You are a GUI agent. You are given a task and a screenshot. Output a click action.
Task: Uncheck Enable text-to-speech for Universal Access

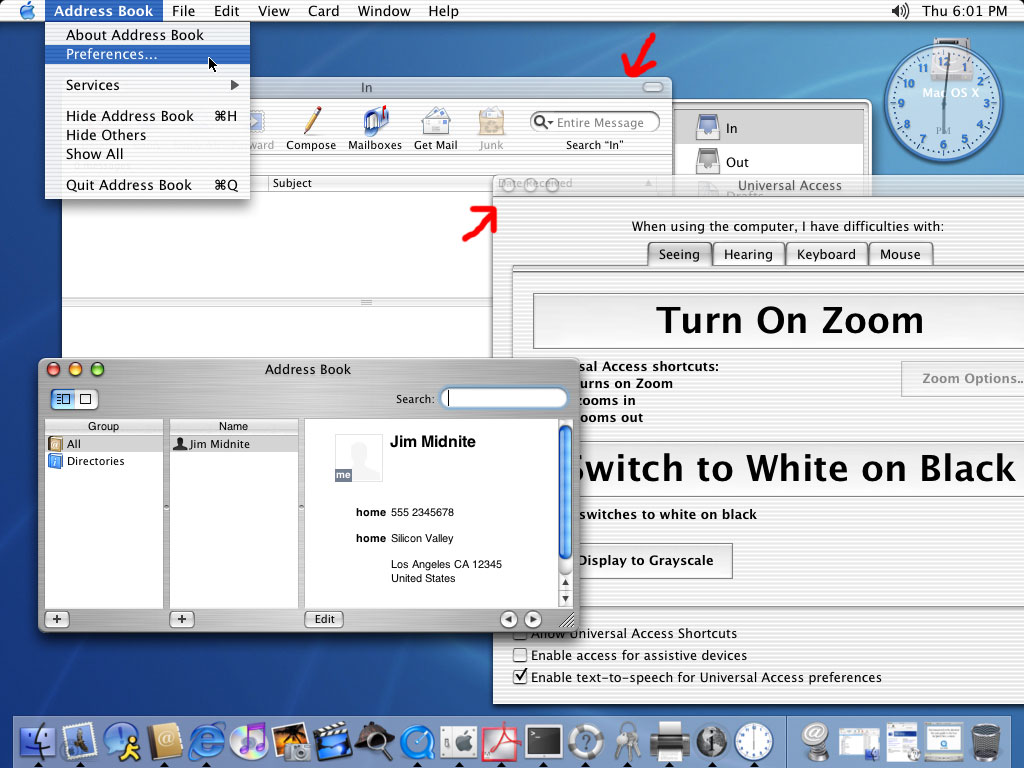(x=520, y=677)
